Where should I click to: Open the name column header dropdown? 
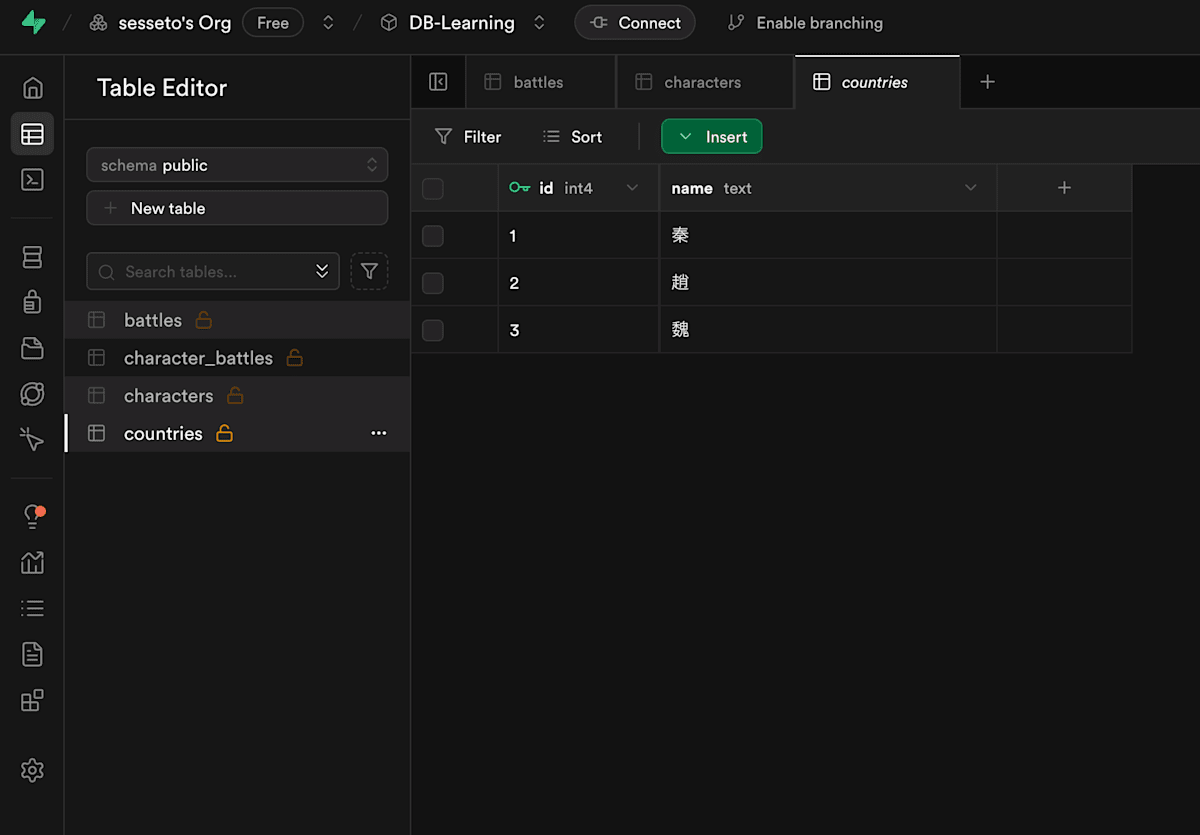(x=970, y=188)
